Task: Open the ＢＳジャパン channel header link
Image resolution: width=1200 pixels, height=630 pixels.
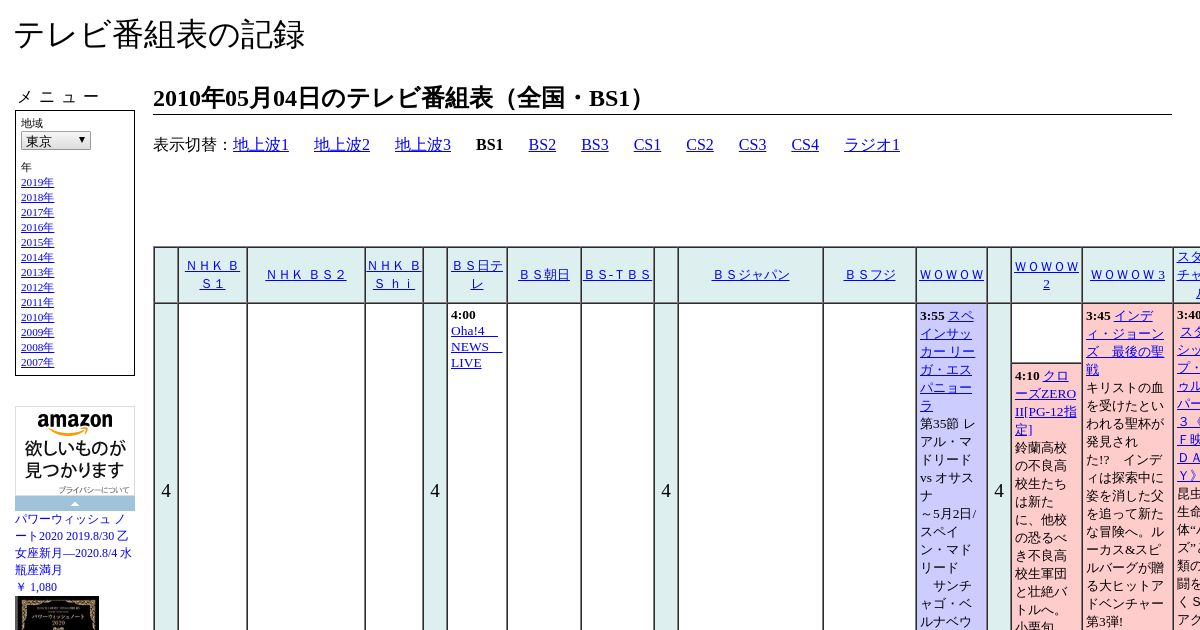Action: coord(751,275)
